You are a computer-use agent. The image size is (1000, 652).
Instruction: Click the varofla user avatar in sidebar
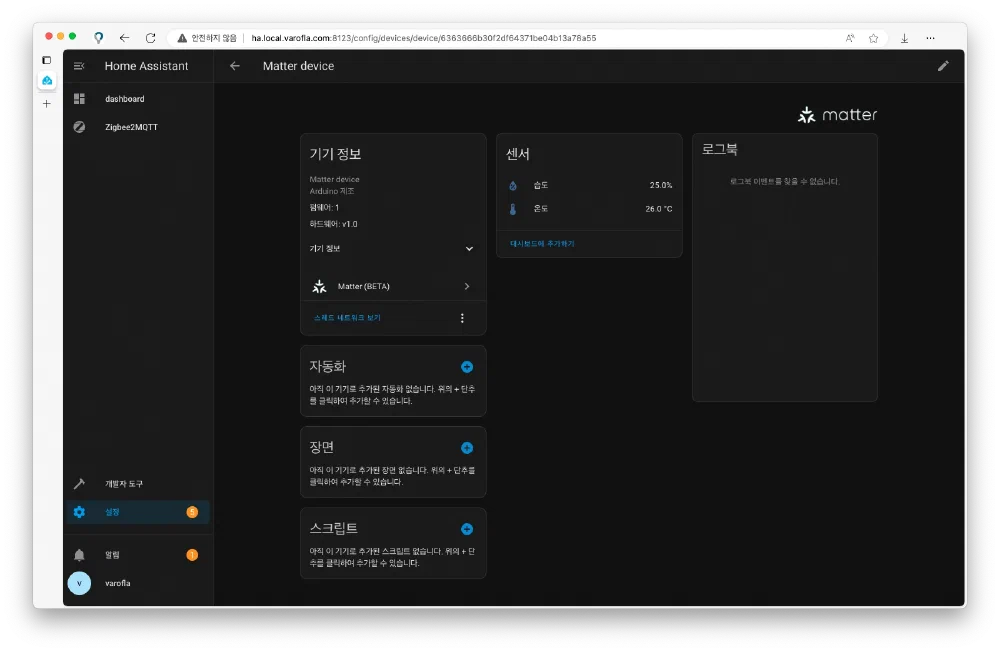click(79, 582)
